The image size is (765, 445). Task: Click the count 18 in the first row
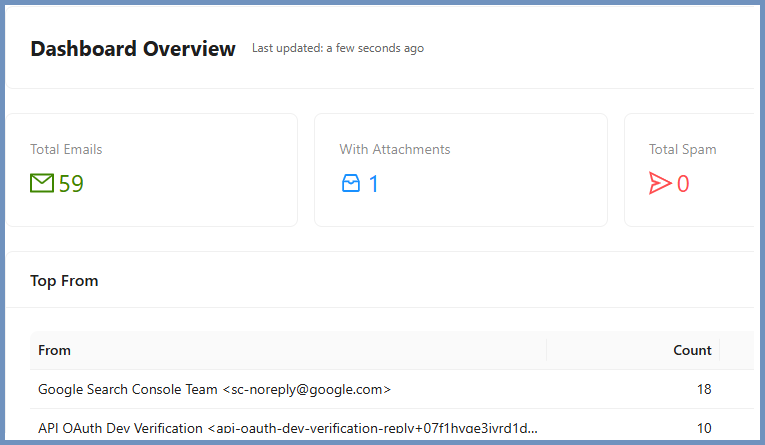[x=703, y=389]
